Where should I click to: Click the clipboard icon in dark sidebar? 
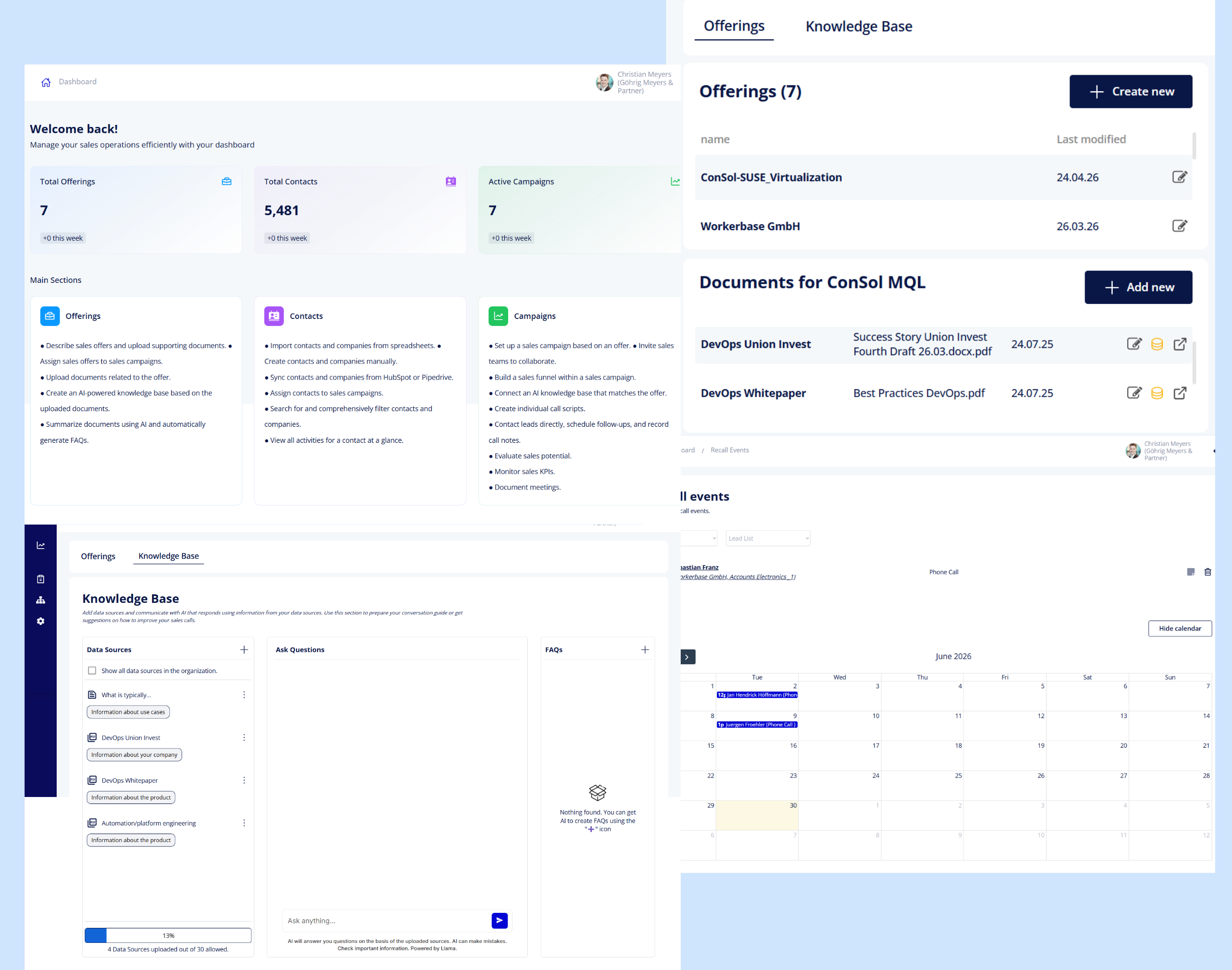tap(41, 579)
